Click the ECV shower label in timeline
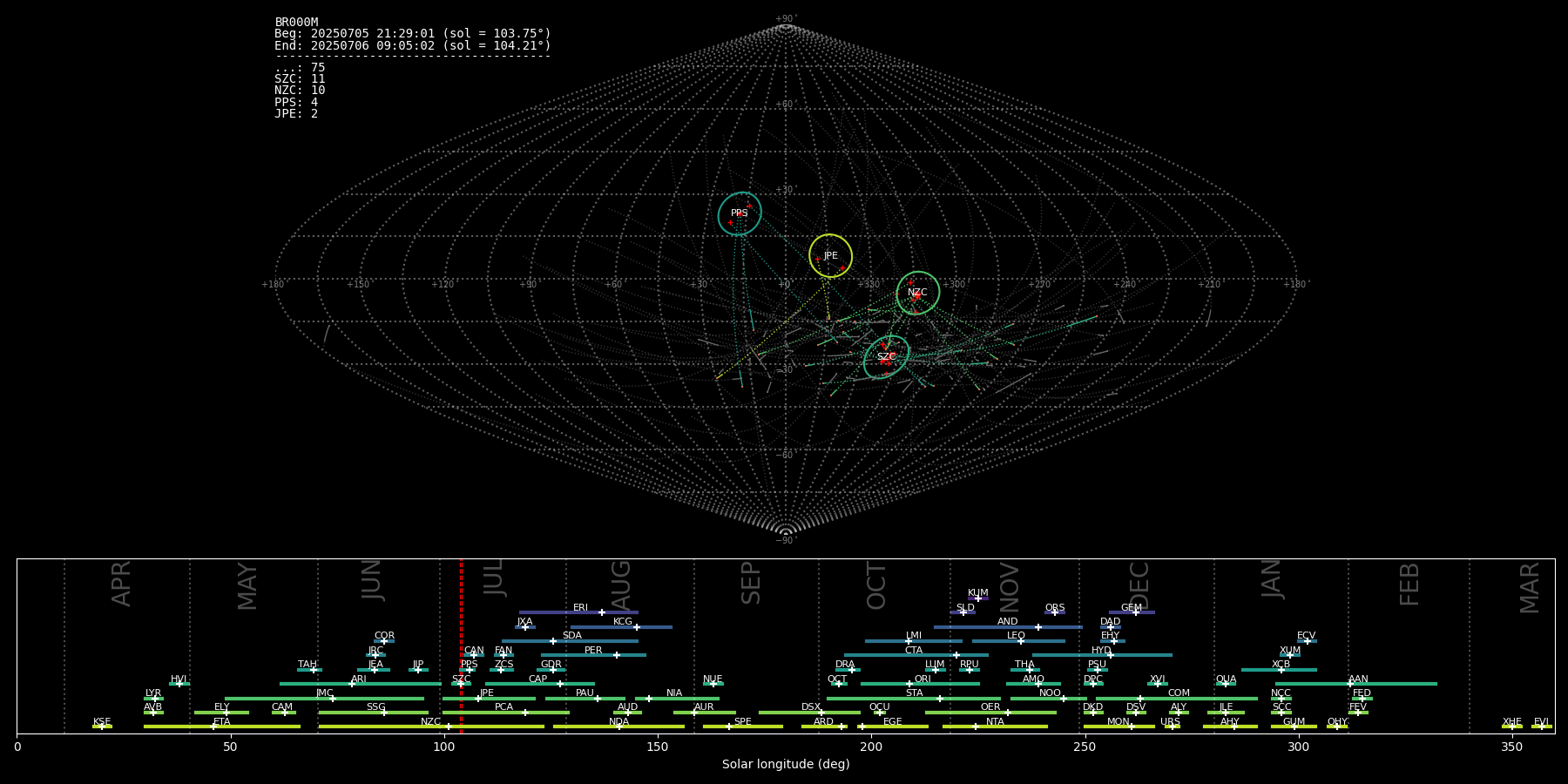Image resolution: width=1568 pixels, height=784 pixels. point(1307,636)
